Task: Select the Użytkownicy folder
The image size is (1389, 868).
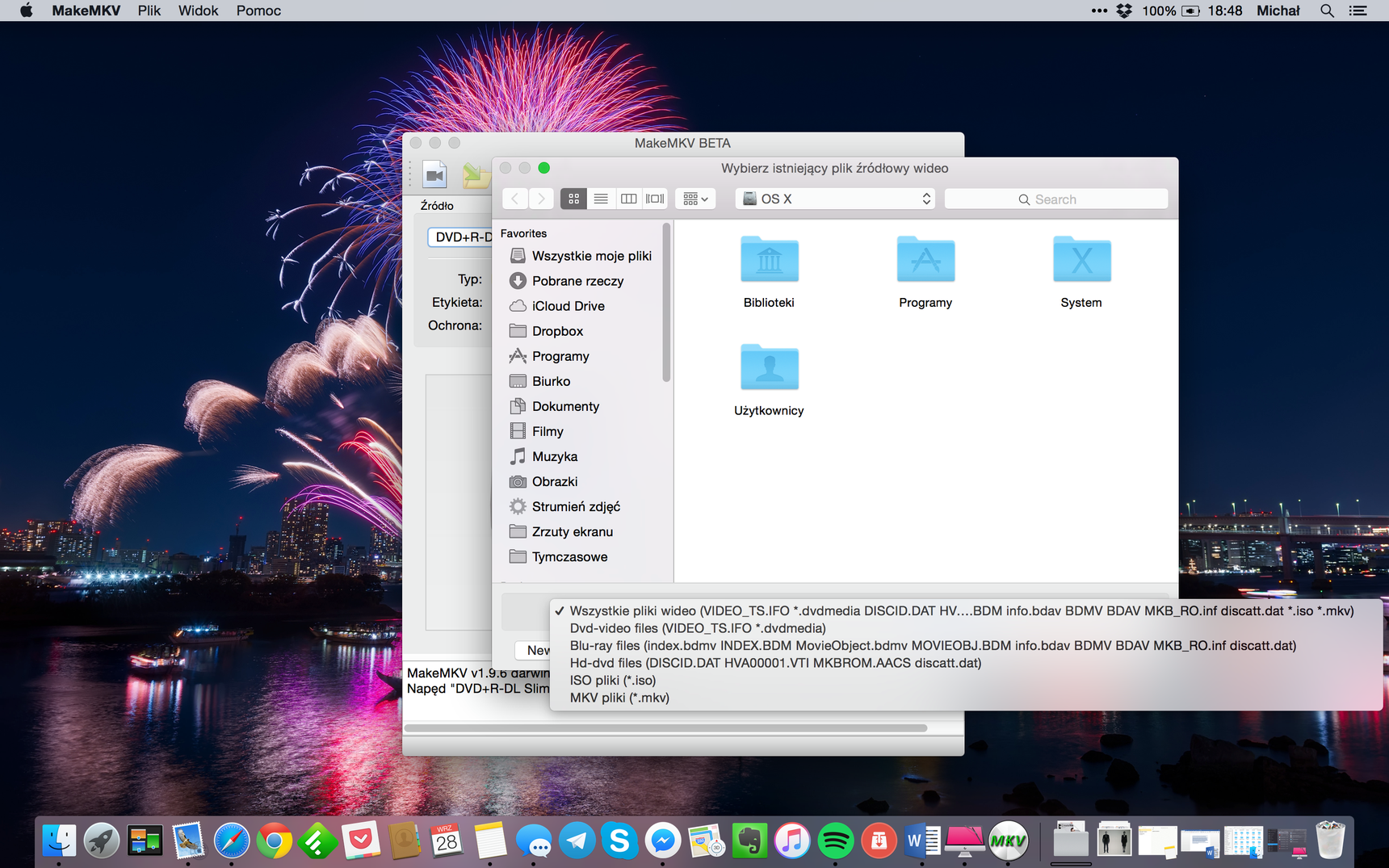Action: point(769,380)
